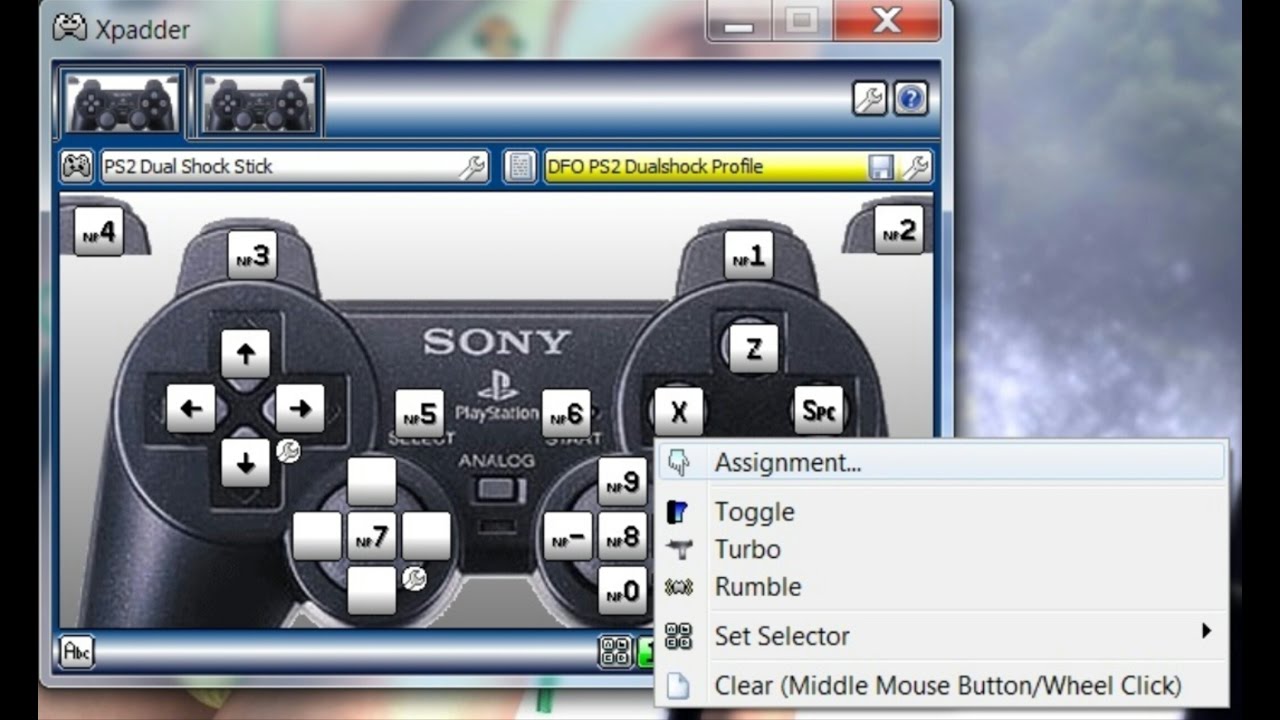Open Xpadder settings wrench icon

869,99
